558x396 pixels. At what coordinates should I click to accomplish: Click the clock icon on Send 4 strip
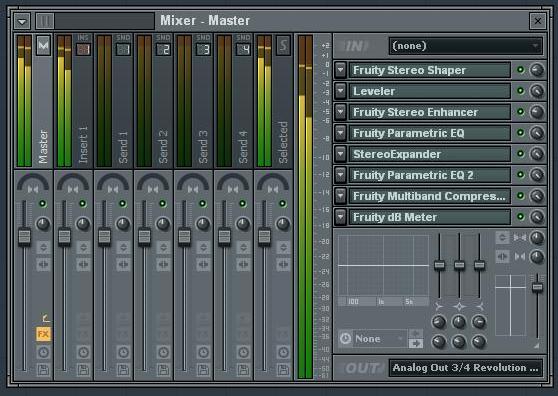tap(243, 353)
